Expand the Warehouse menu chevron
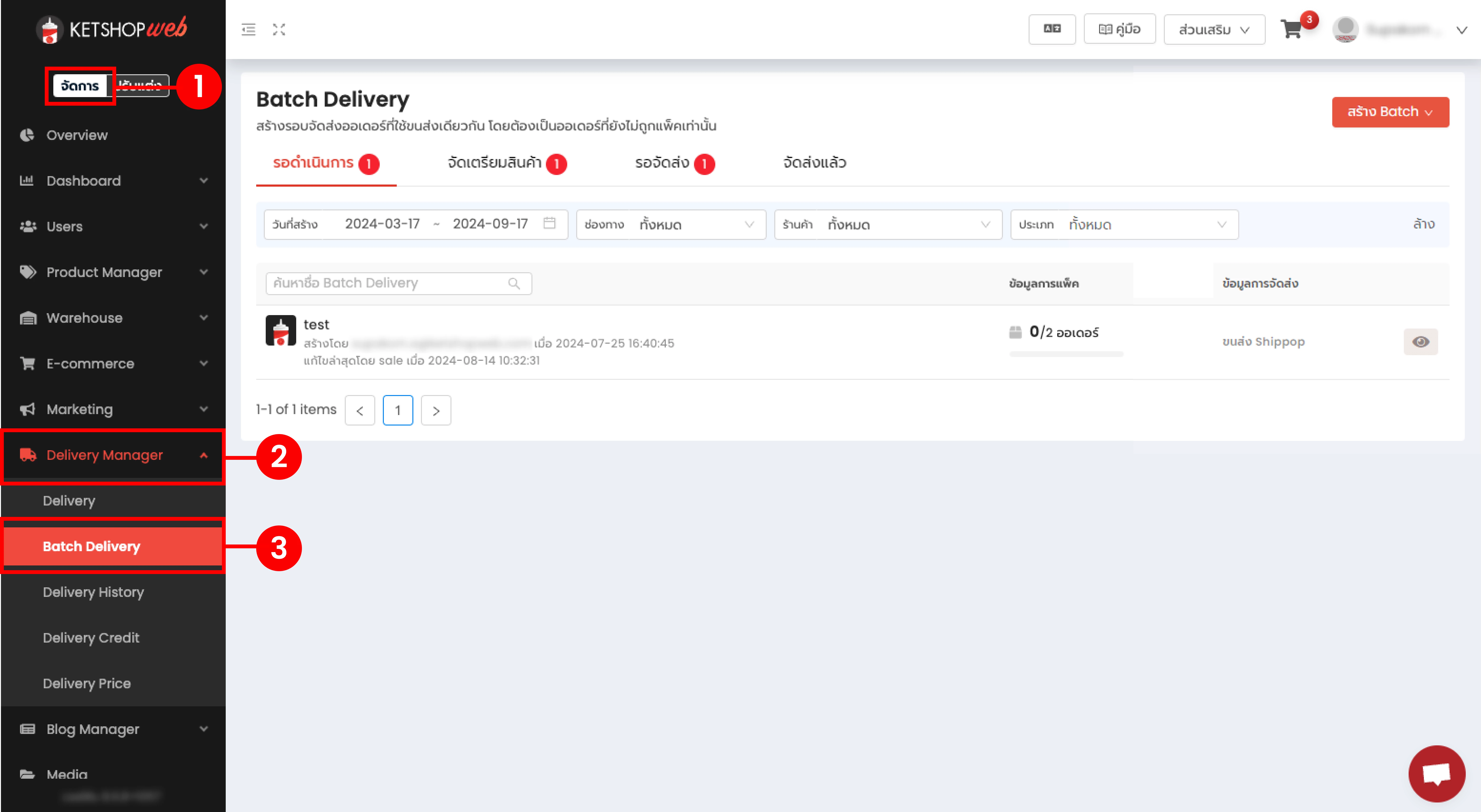 pos(204,318)
